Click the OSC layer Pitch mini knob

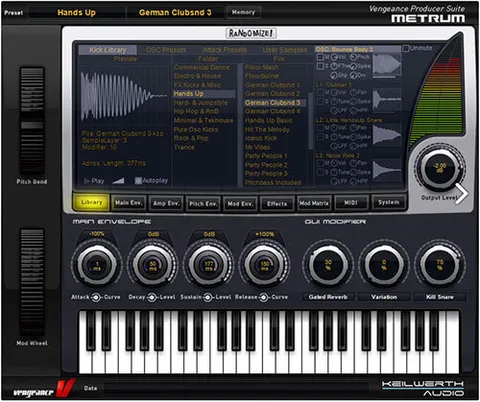(x=353, y=57)
